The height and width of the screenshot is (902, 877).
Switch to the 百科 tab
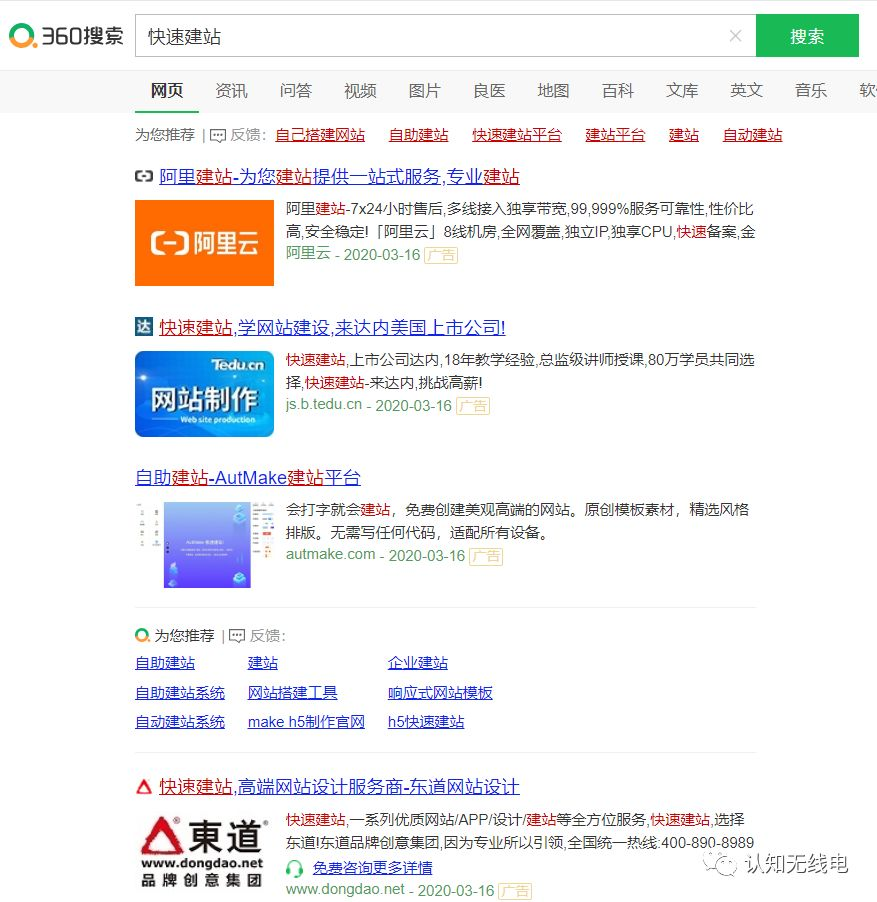(x=618, y=91)
